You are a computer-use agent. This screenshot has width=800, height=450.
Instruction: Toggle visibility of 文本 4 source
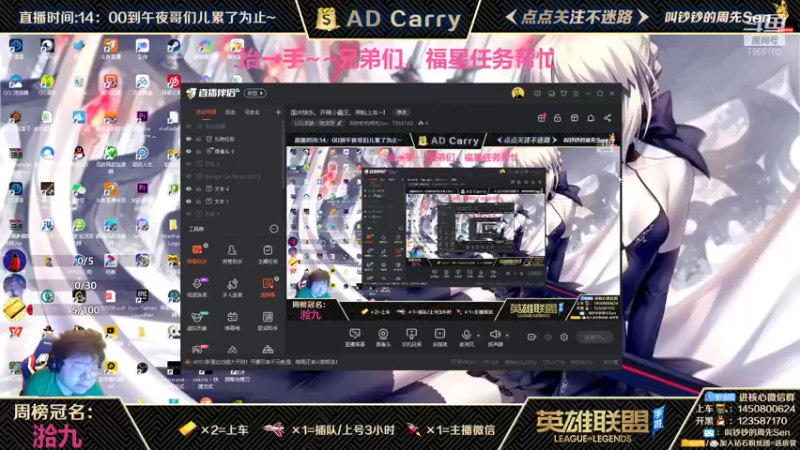(x=189, y=189)
